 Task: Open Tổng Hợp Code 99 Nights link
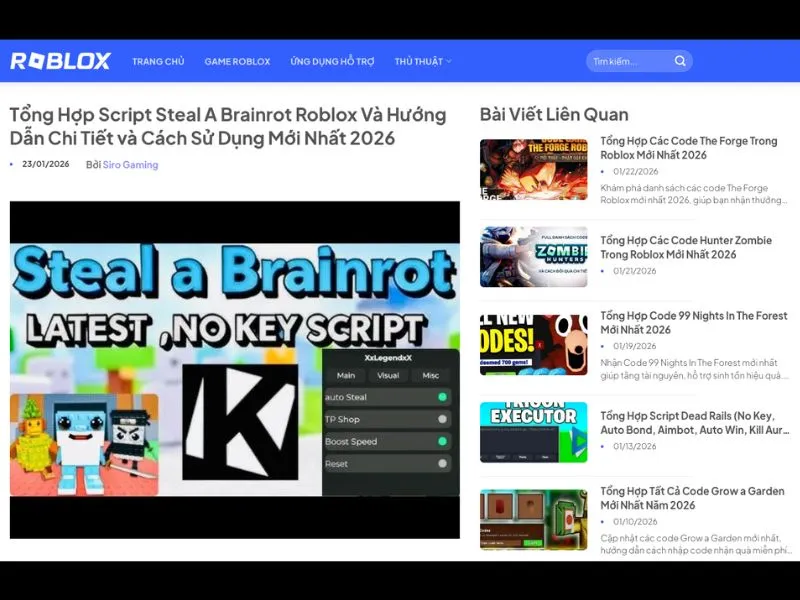coord(694,323)
